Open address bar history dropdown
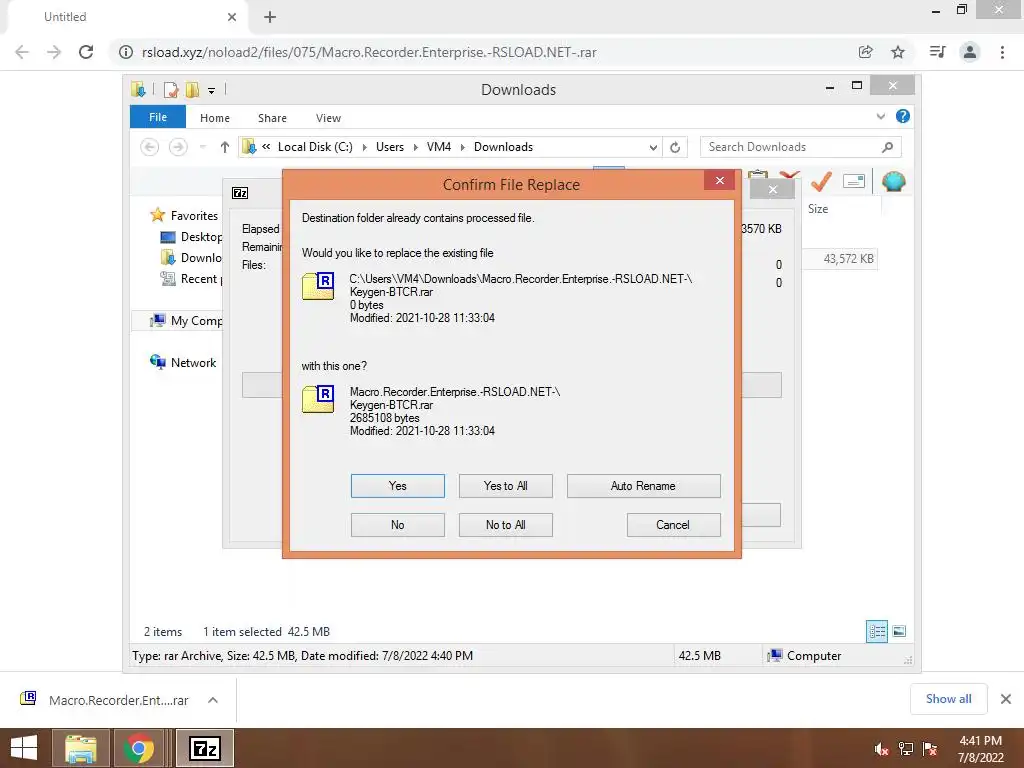The height and width of the screenshot is (768, 1024). pyautogui.click(x=653, y=148)
